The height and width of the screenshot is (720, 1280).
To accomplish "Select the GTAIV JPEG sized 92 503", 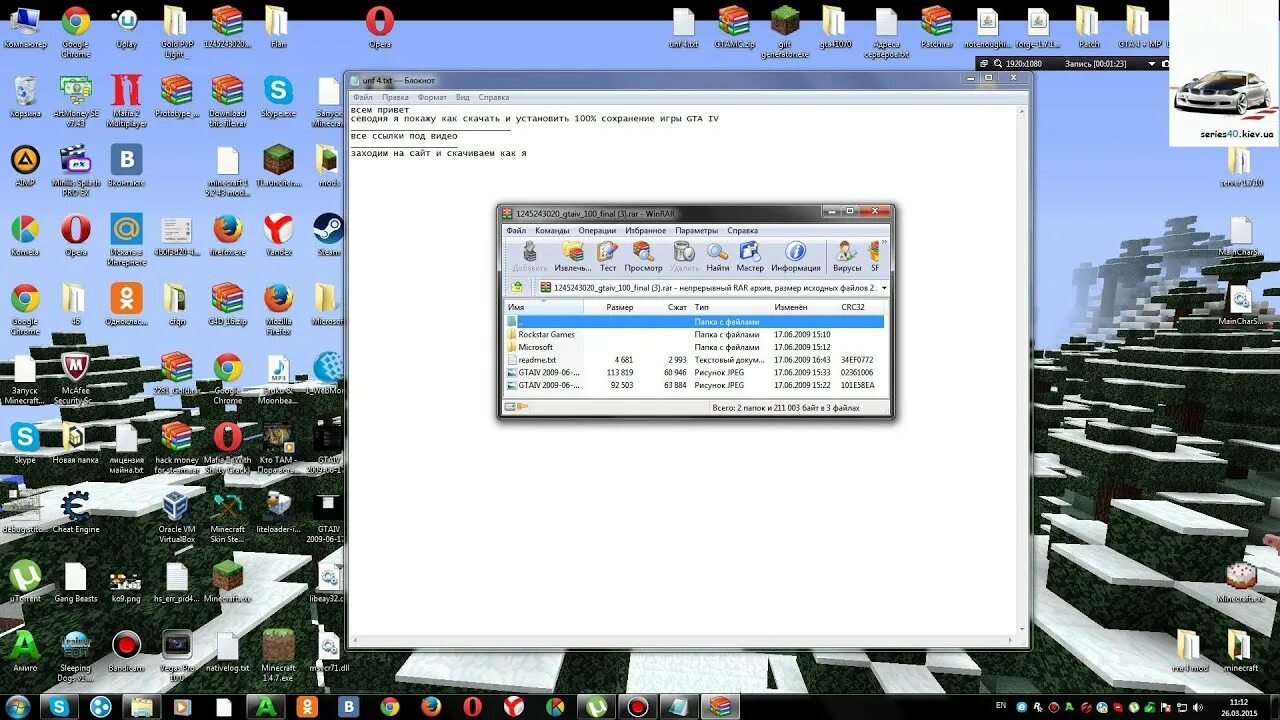I will pos(694,385).
